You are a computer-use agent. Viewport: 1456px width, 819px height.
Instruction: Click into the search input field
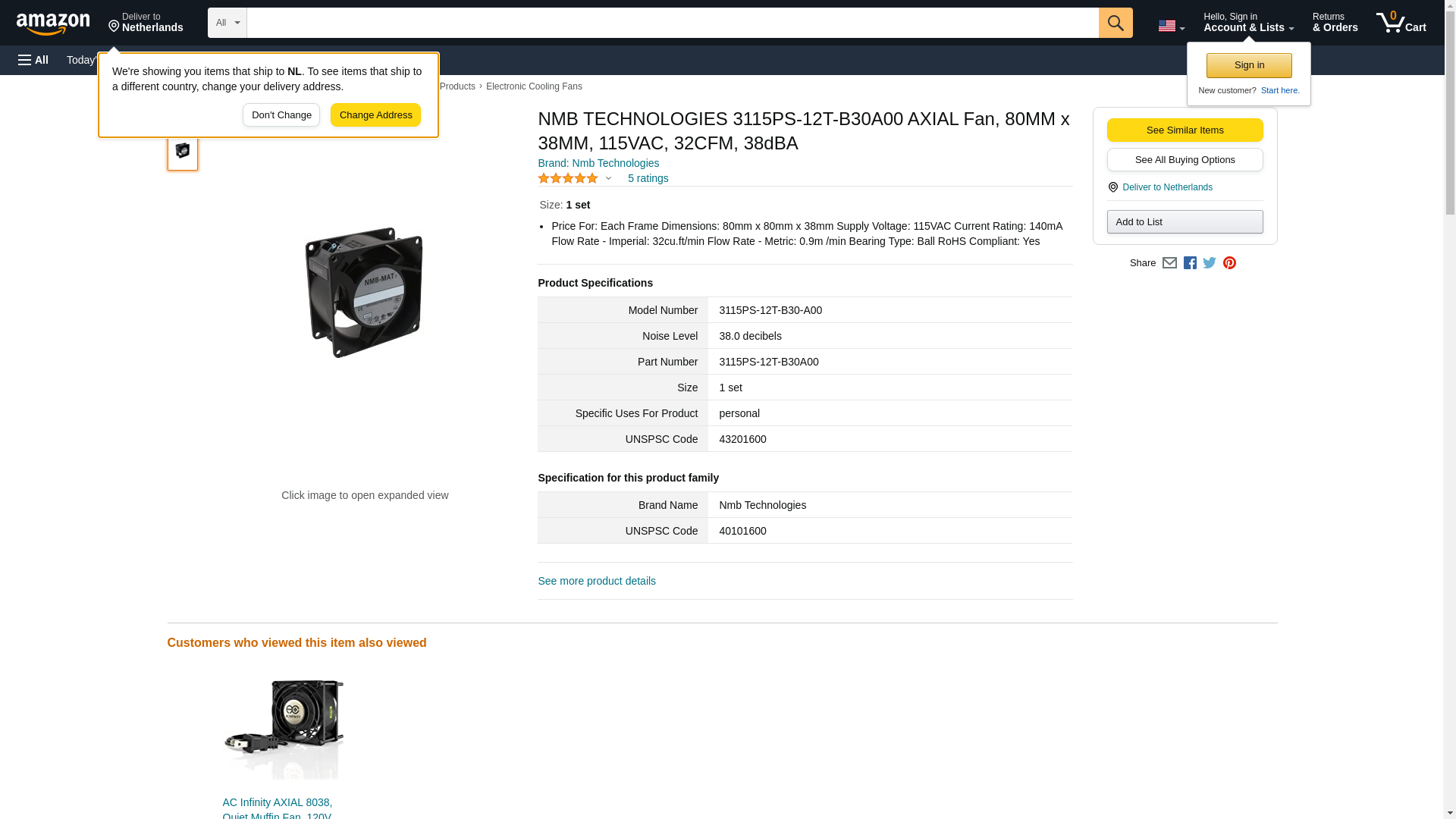coord(672,23)
